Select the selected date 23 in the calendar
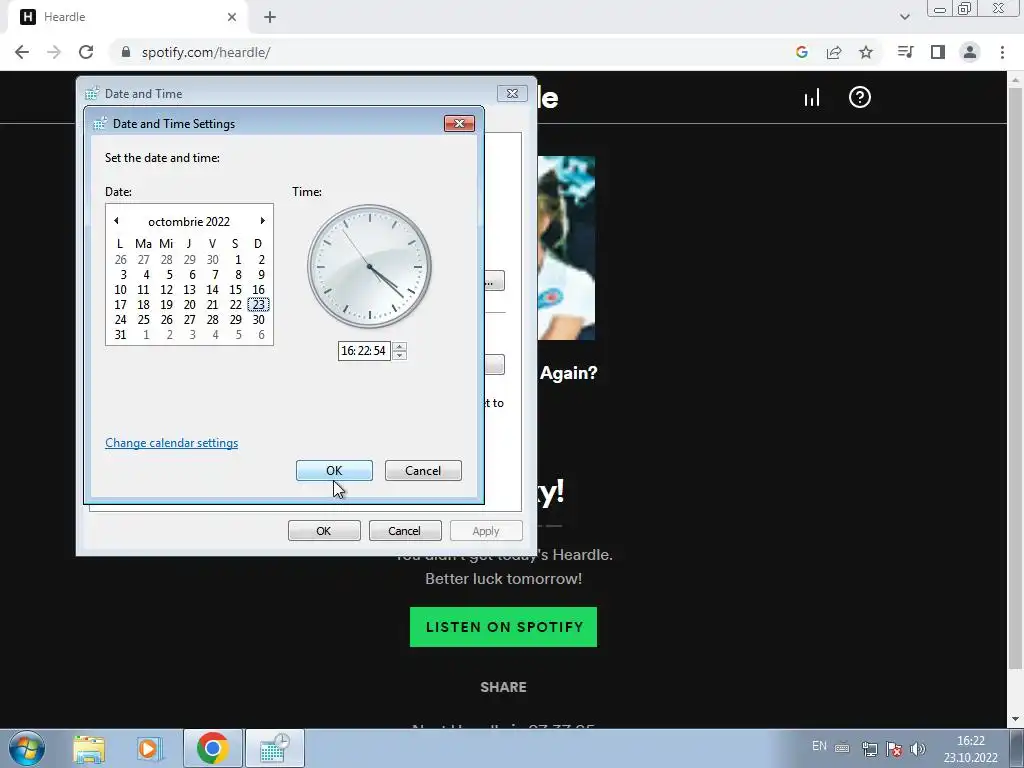 [259, 304]
